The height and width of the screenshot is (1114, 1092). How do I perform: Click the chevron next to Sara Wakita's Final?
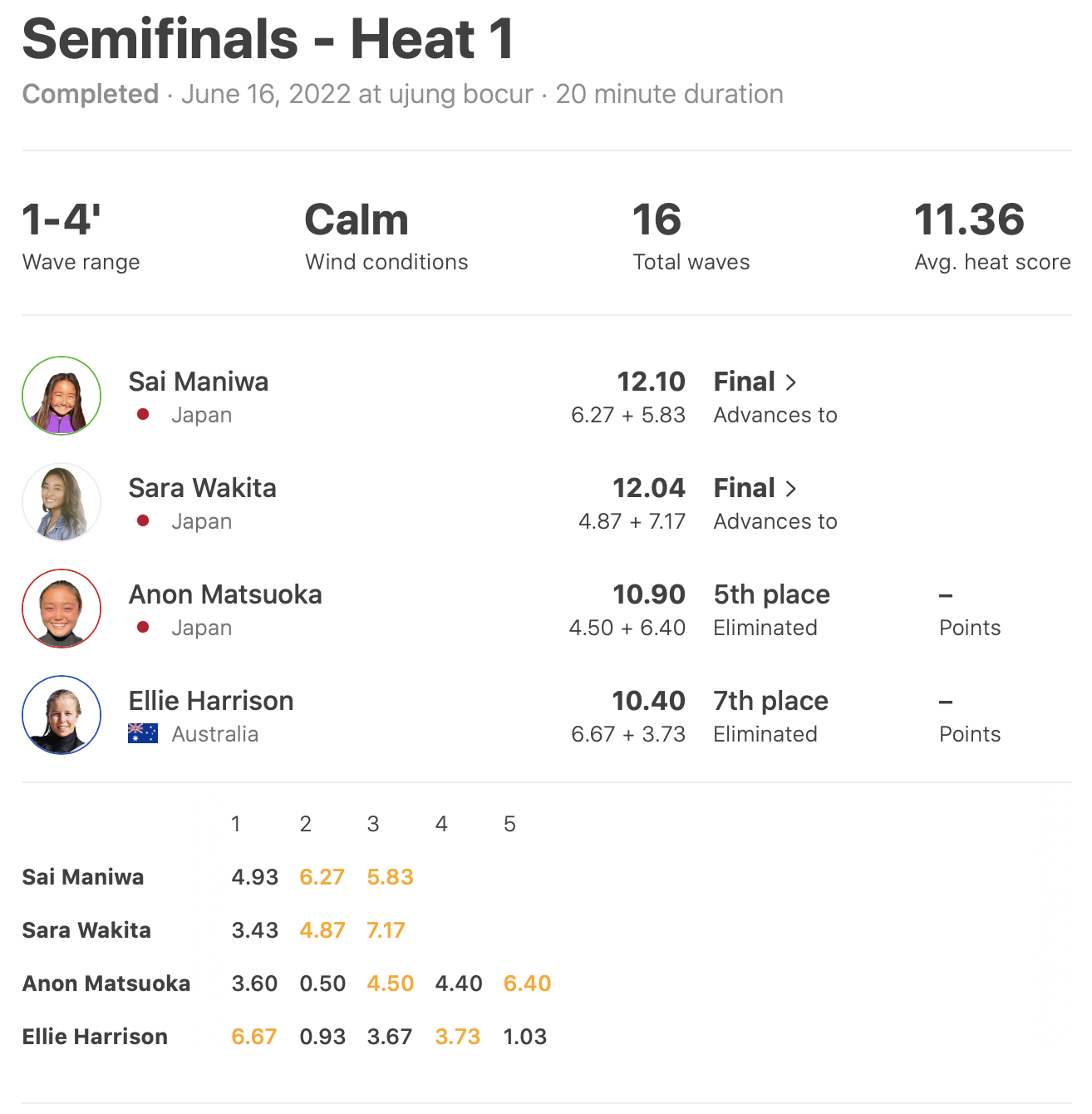tap(791, 489)
